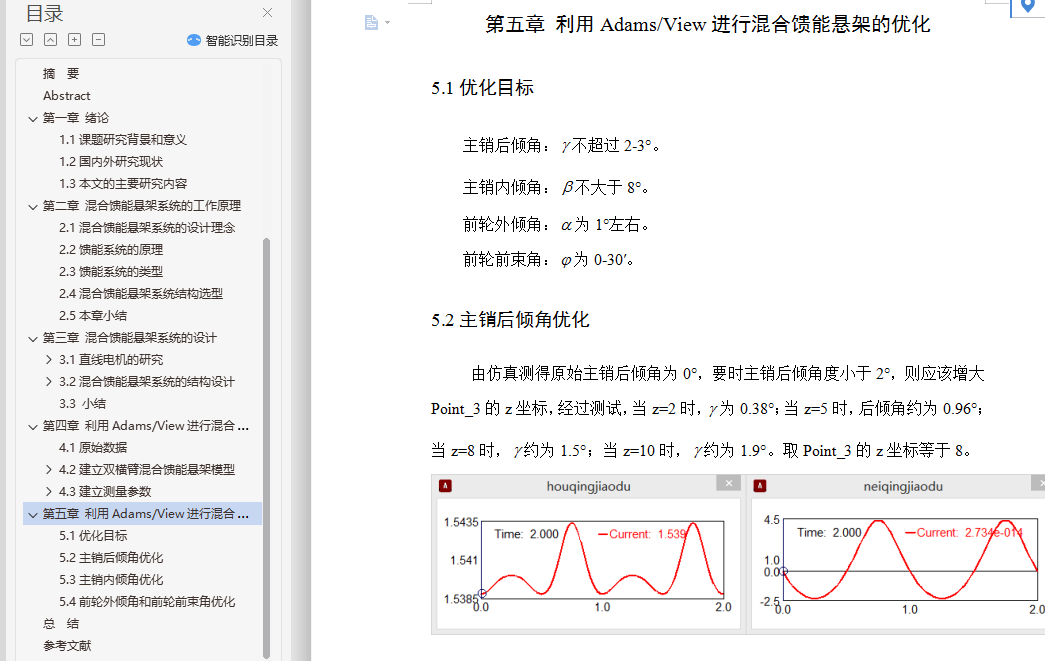Jump to 1.2 国内外研究现状
The height and width of the screenshot is (661, 1045).
point(111,161)
